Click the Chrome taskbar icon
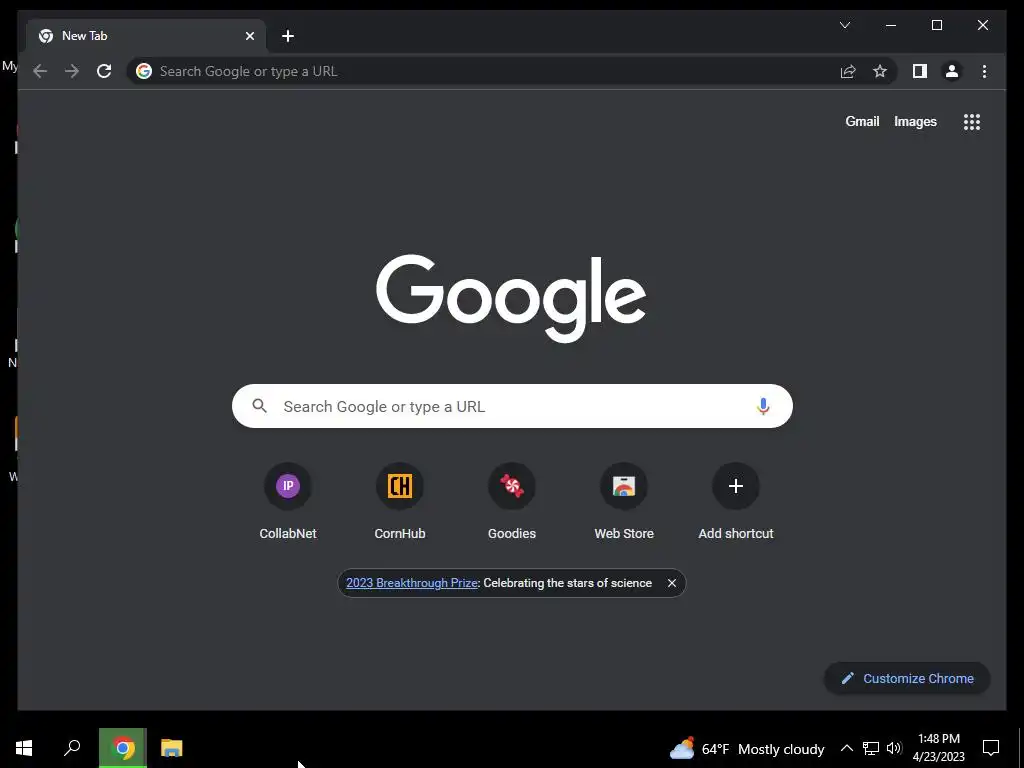Viewport: 1024px width, 768px height. click(x=123, y=748)
